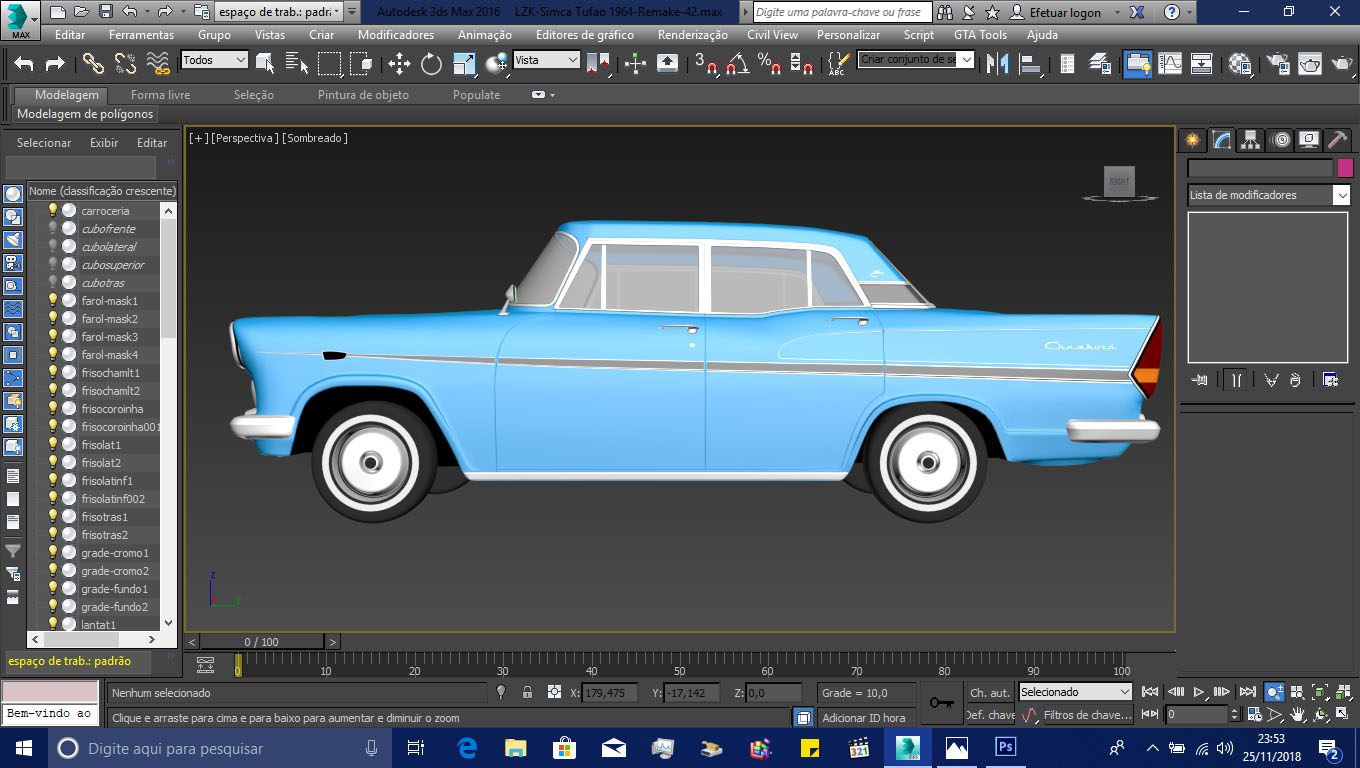
Task: Switch to the 'Forma livre' ribbon tab
Action: click(x=160, y=95)
